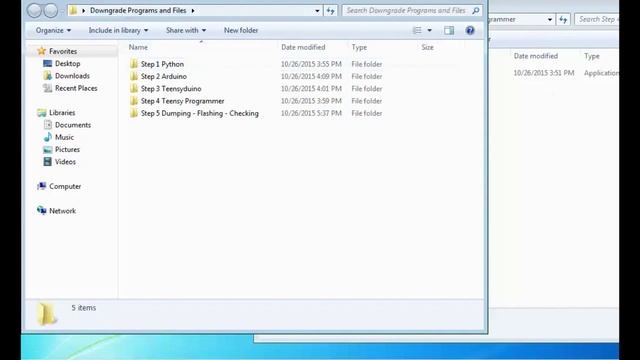Select Computer in navigation pane
This screenshot has width=640, height=360.
coord(65,186)
